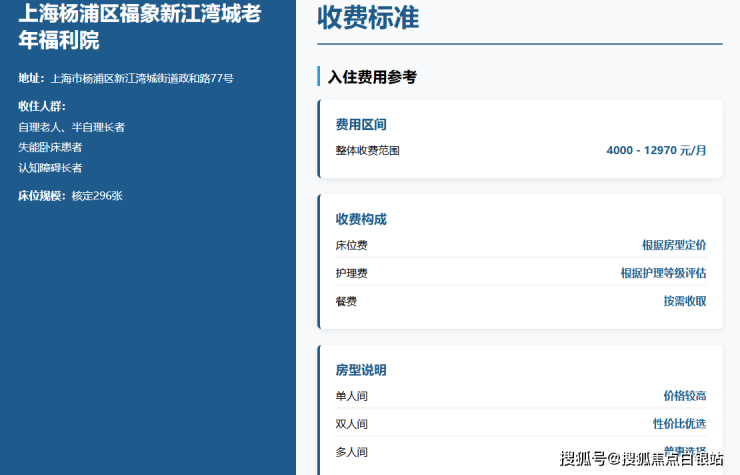Click the 收住人群 label

(42, 106)
